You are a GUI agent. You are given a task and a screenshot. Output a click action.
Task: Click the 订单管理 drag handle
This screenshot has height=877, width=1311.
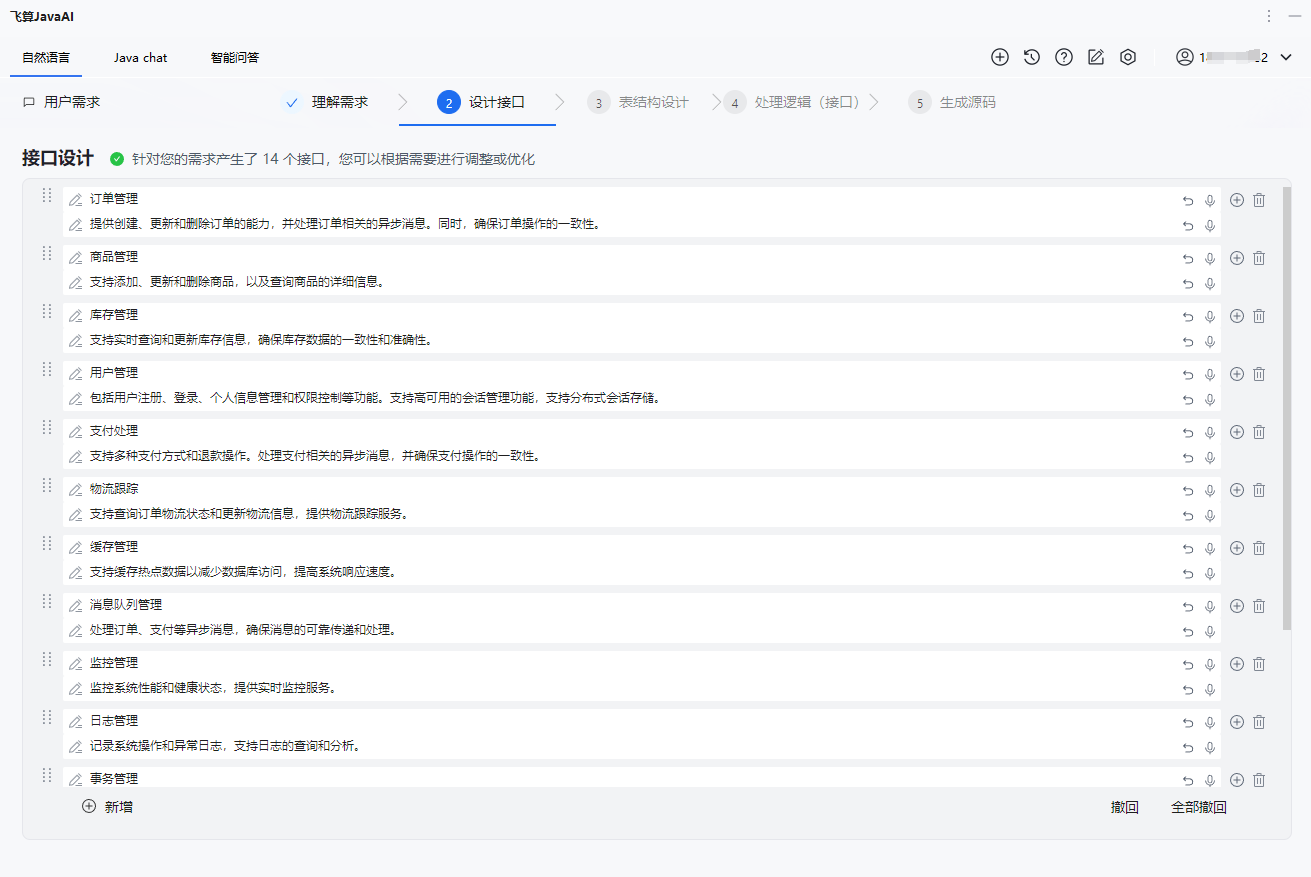[46, 195]
